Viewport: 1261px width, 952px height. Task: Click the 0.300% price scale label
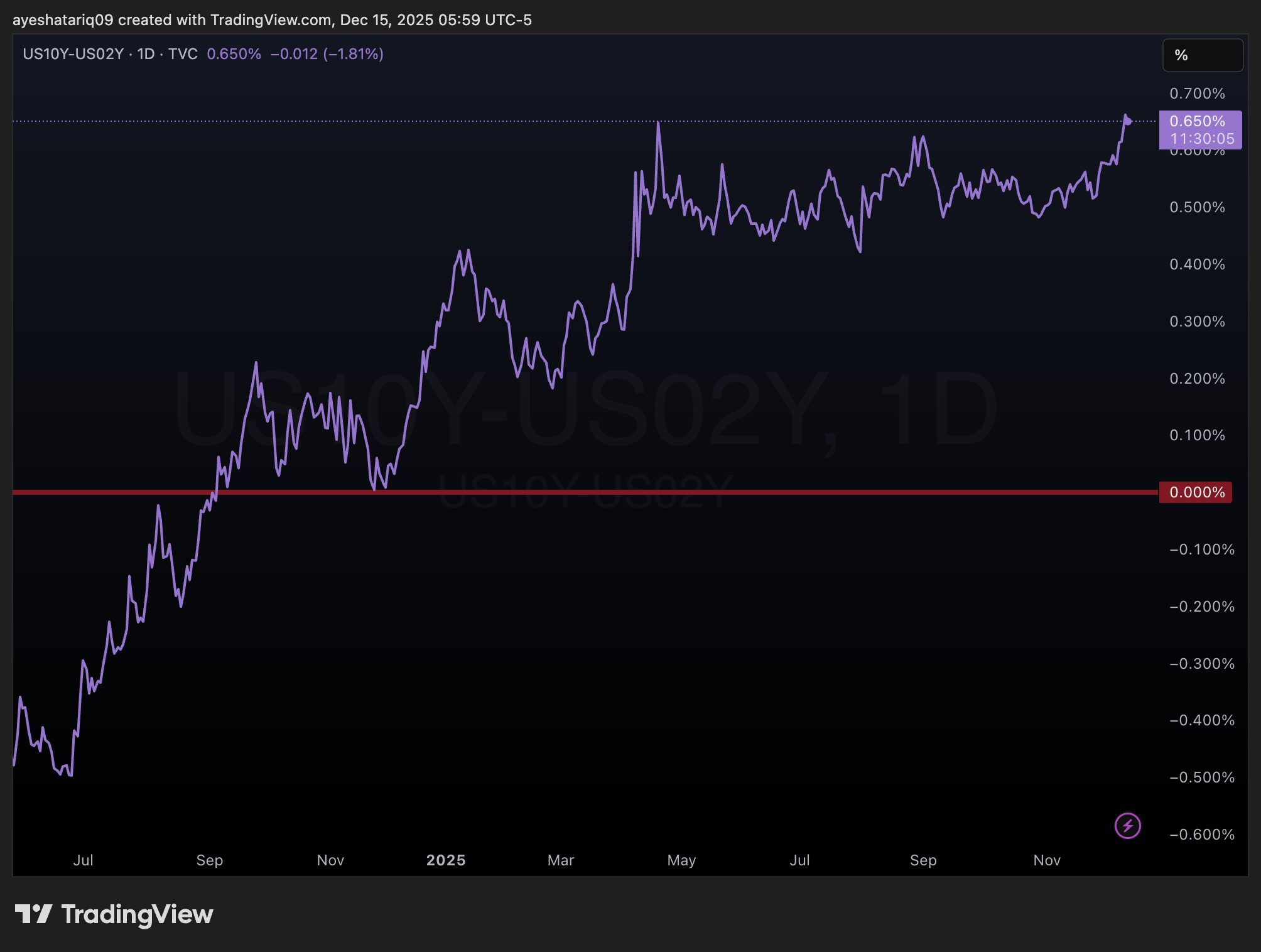click(1197, 322)
